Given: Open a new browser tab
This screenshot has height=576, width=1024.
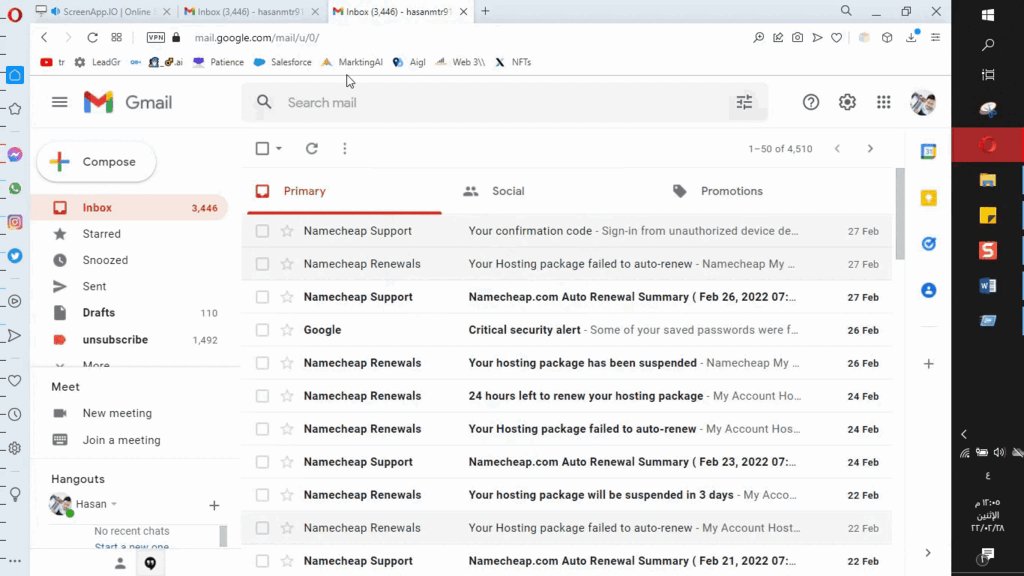Looking at the screenshot, I should coord(485,11).
